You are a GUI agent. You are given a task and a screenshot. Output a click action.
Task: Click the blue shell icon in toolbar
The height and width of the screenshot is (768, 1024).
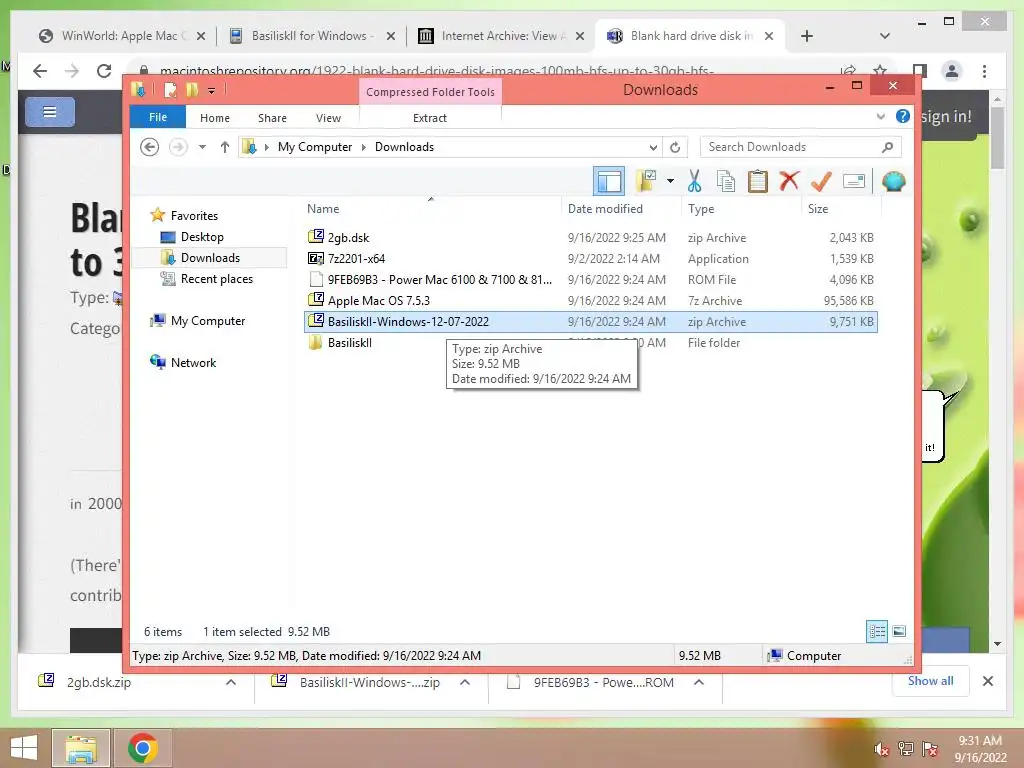click(x=893, y=181)
